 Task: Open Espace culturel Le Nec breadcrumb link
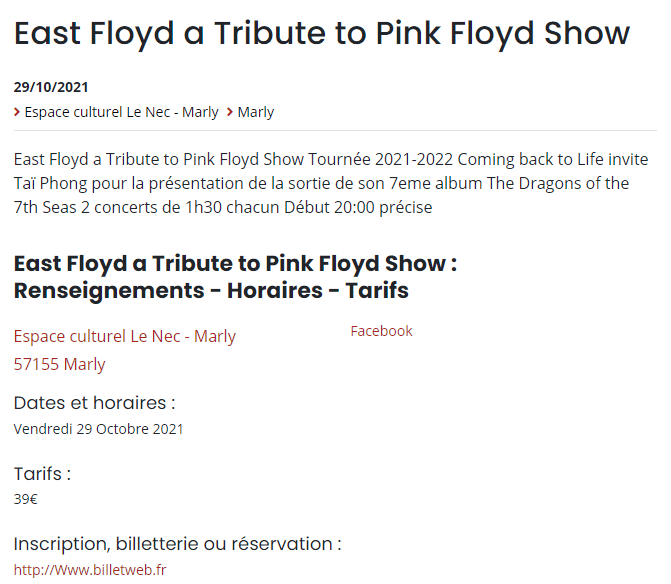122,112
